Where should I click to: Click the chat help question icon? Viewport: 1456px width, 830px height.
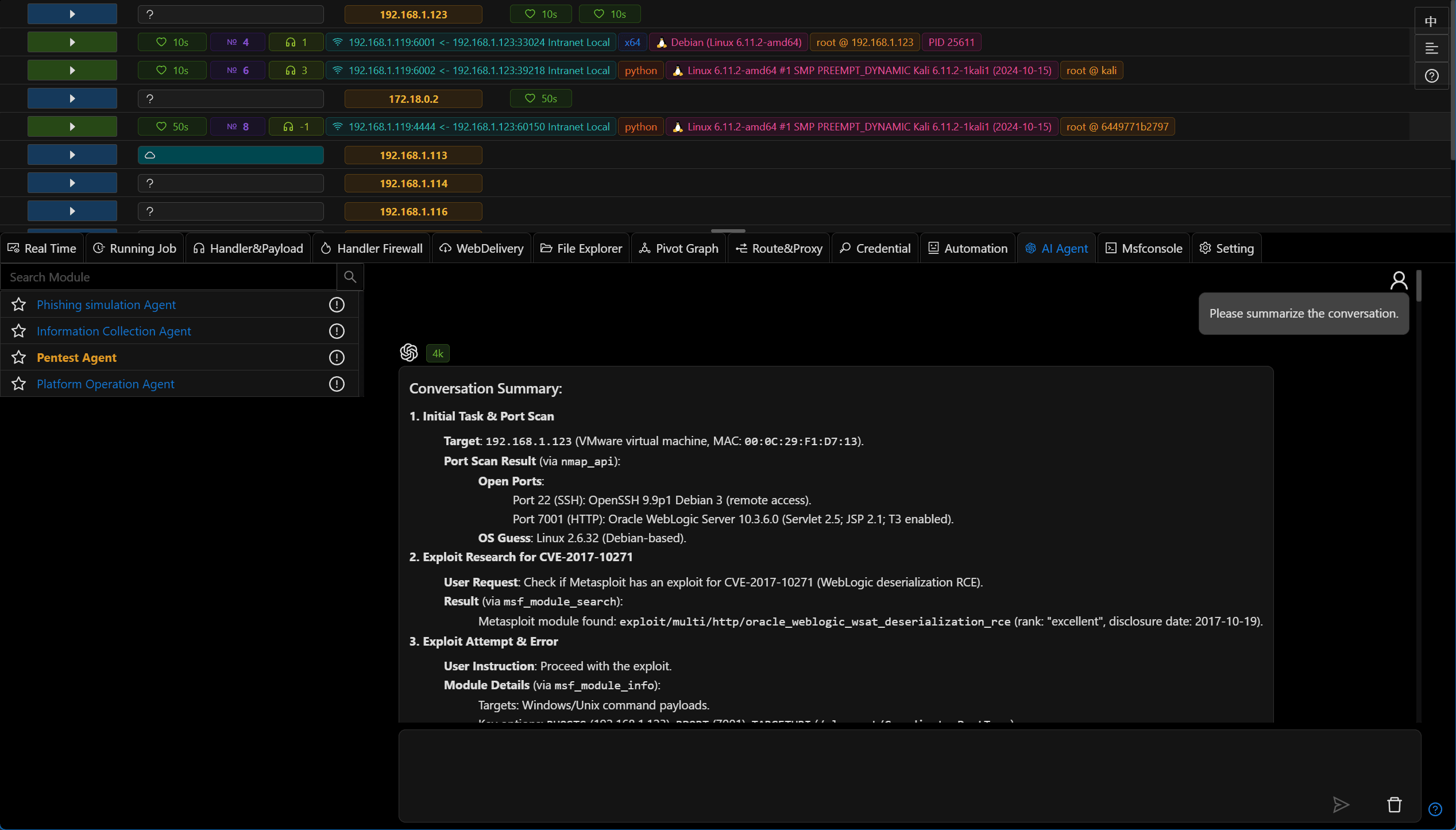(1435, 809)
